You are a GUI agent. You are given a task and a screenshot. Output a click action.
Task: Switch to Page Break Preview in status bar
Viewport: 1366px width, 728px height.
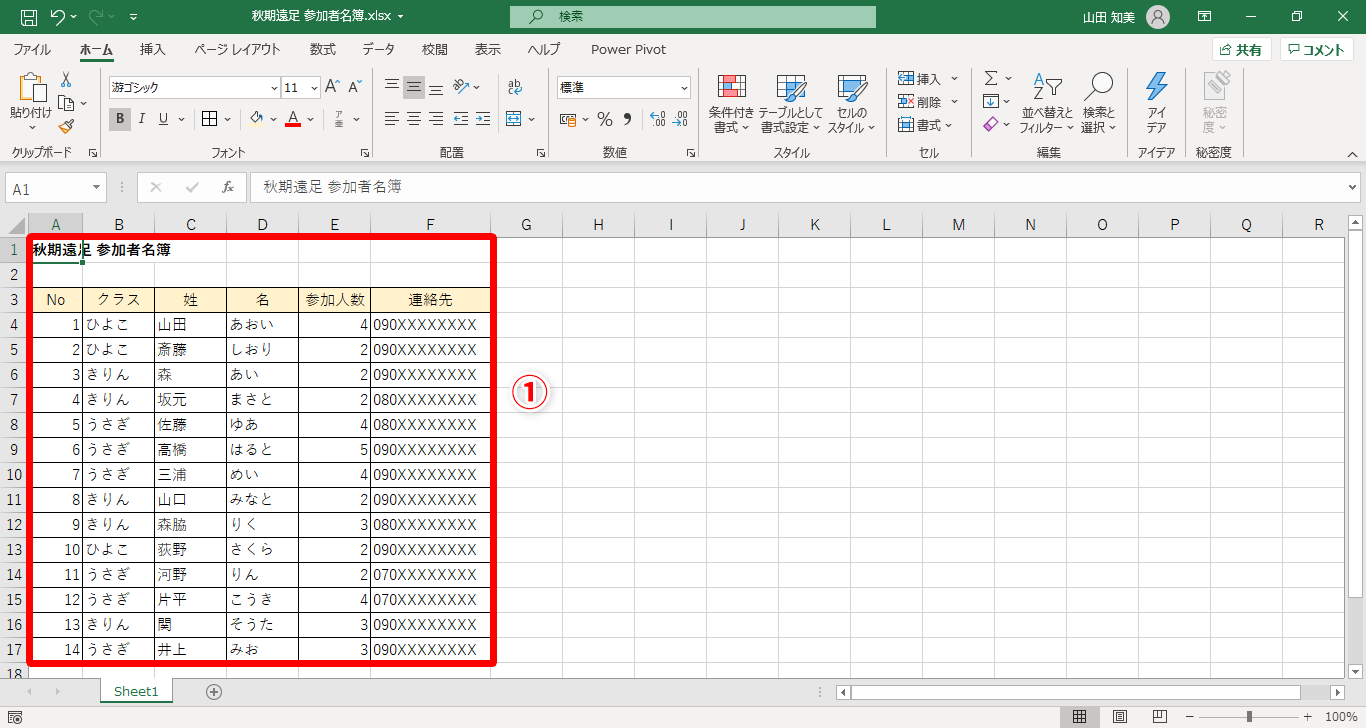pos(1159,716)
